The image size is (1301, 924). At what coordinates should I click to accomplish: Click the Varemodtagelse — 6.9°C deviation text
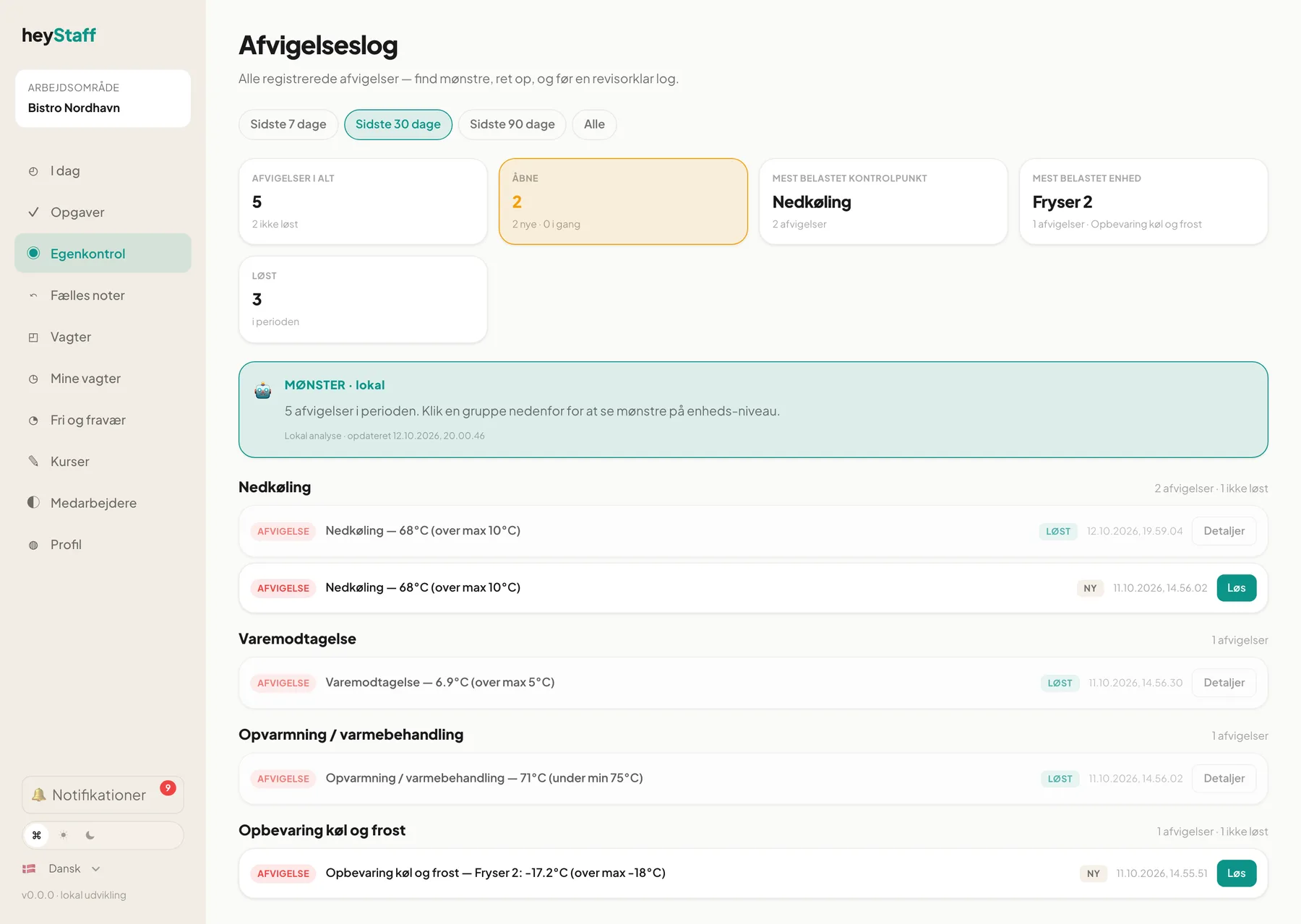(440, 683)
